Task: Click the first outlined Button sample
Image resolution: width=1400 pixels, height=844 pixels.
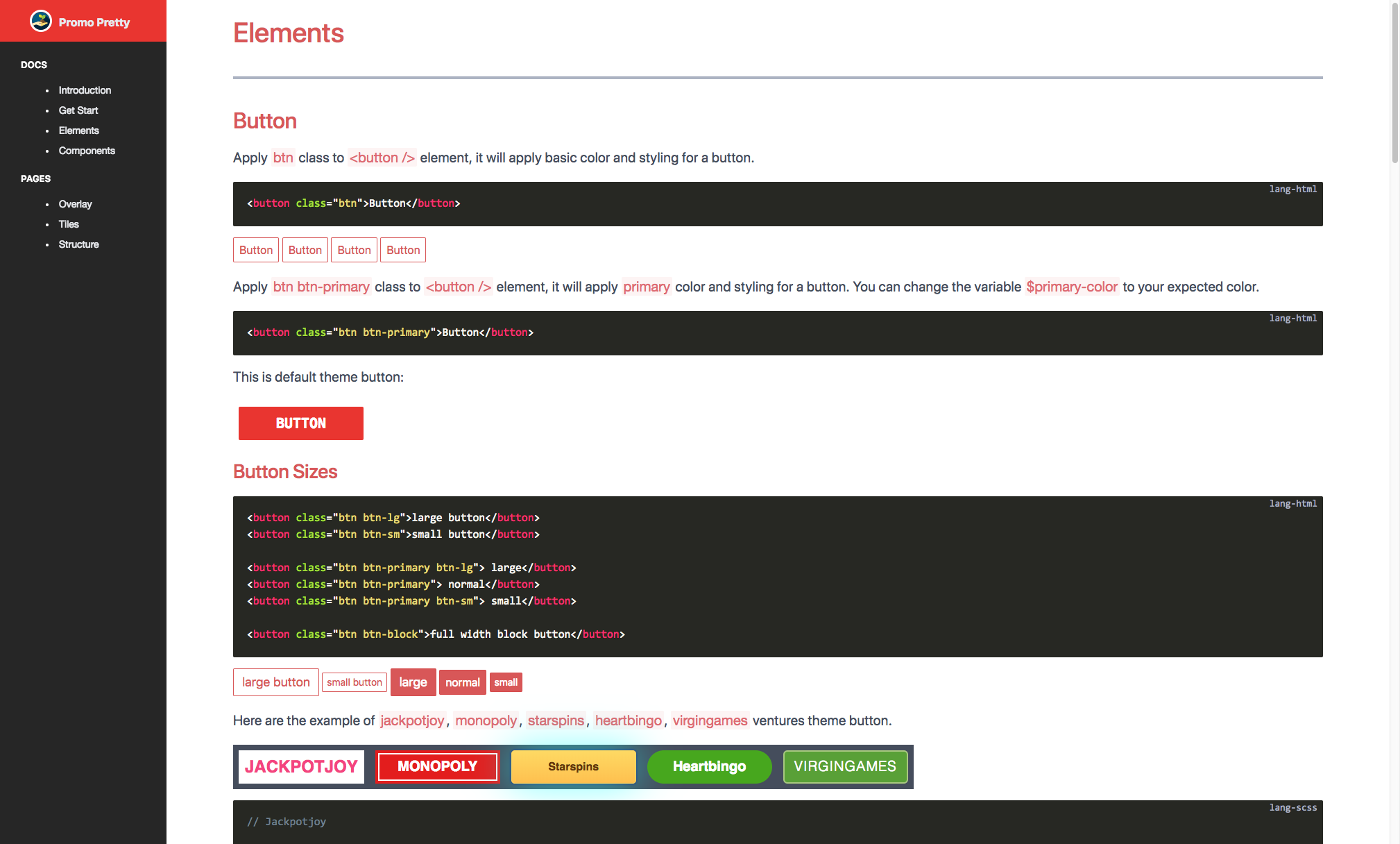Action: click(255, 250)
